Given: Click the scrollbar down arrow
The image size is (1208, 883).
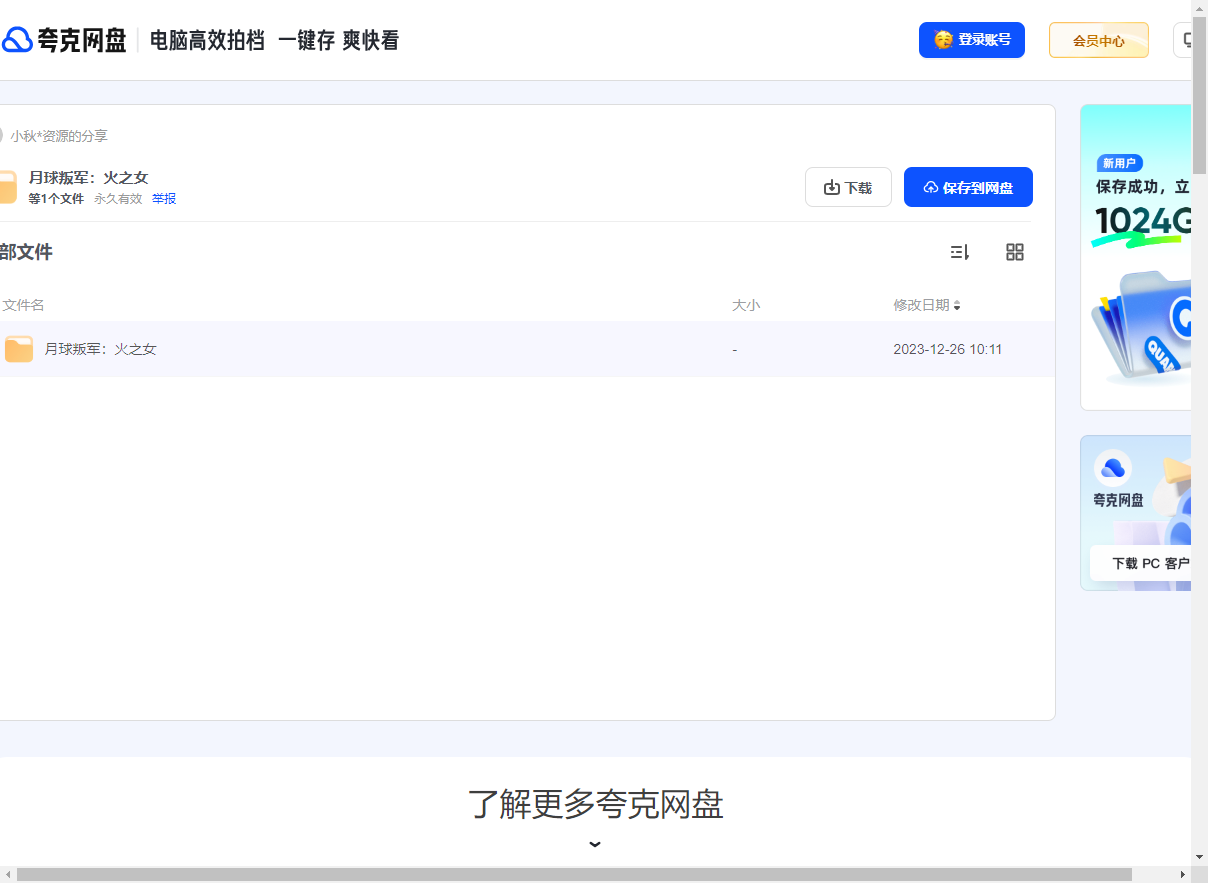Looking at the screenshot, I should tap(1199, 857).
